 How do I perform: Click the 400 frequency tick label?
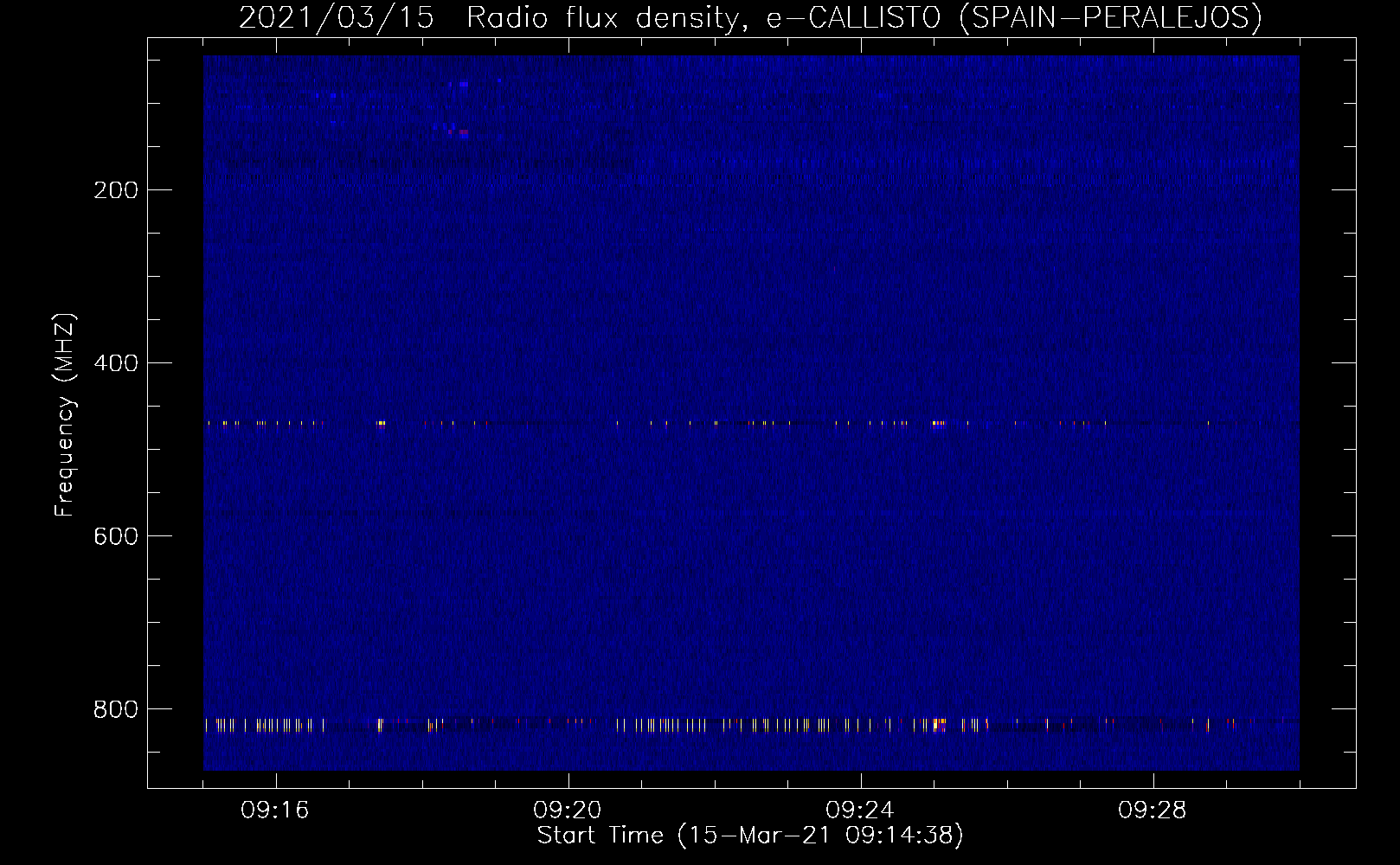pyautogui.click(x=116, y=363)
